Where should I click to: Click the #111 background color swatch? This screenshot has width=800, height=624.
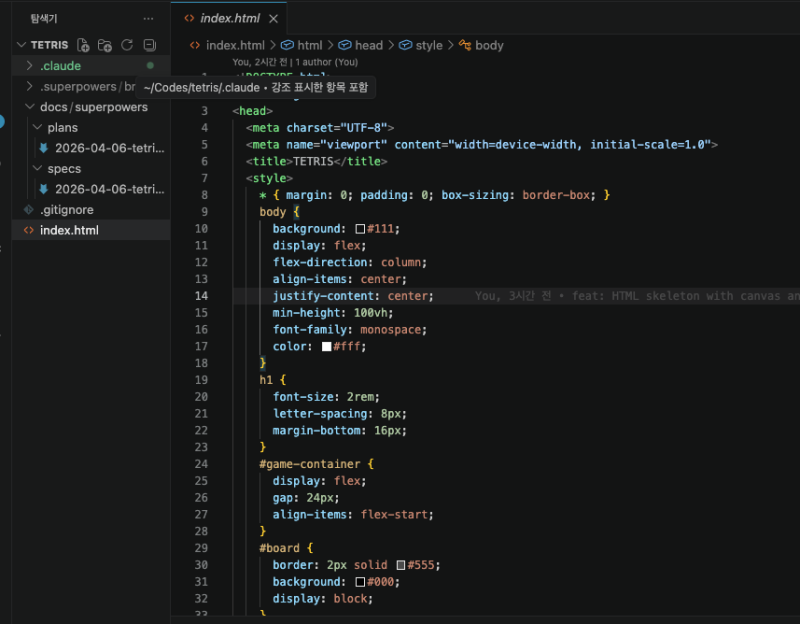point(360,229)
